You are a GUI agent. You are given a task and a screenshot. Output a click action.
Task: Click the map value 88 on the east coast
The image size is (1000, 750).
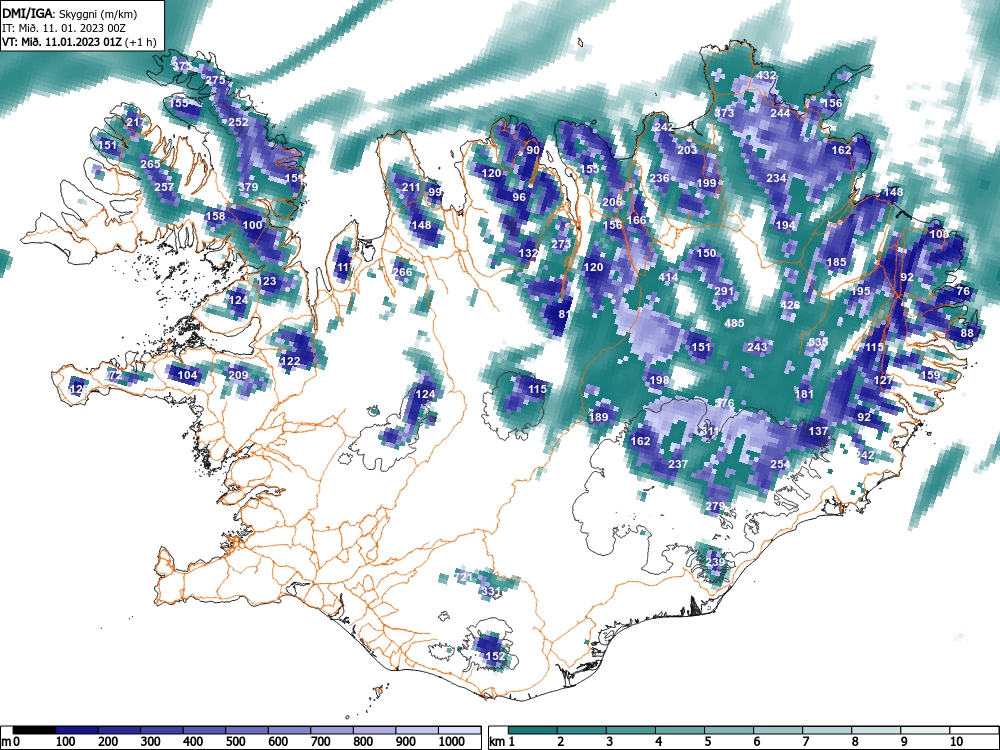pos(967,334)
